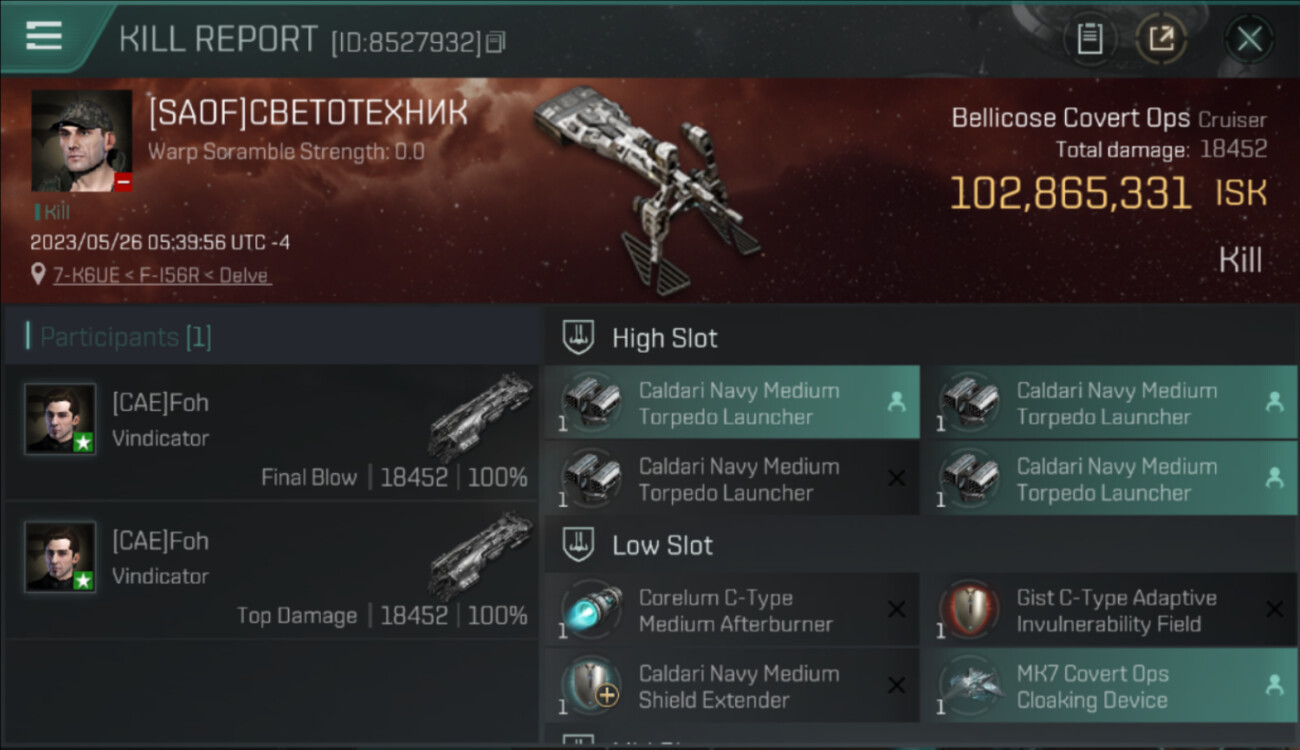The width and height of the screenshot is (1300, 750).
Task: Close the kill report window
Action: pyautogui.click(x=1249, y=39)
